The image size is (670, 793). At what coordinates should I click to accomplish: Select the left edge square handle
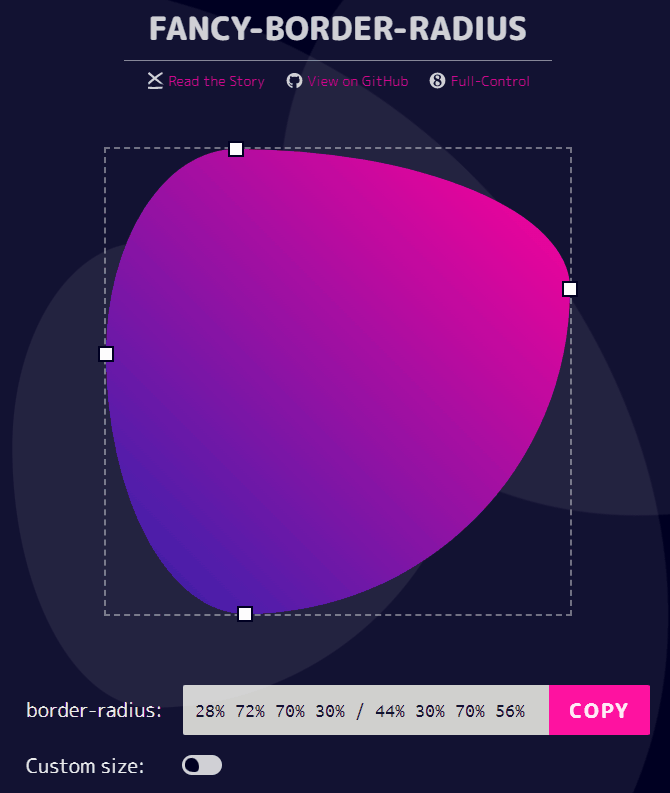coord(106,354)
